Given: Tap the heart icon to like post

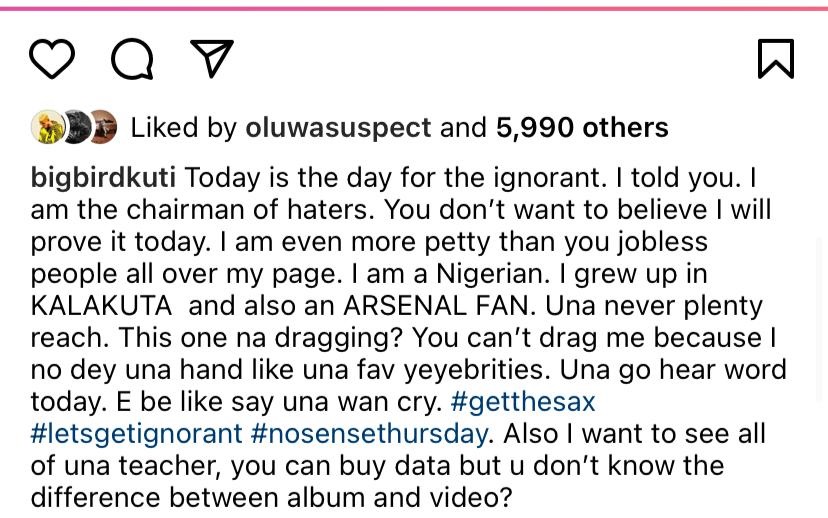Looking at the screenshot, I should 52,59.
